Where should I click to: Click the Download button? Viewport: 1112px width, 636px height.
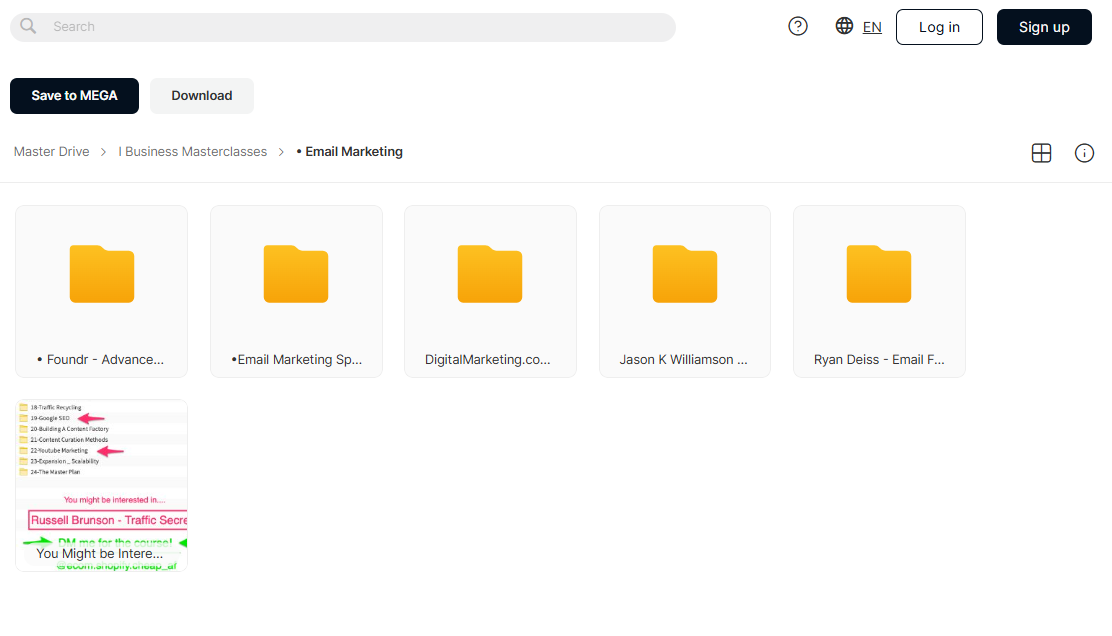click(x=201, y=96)
